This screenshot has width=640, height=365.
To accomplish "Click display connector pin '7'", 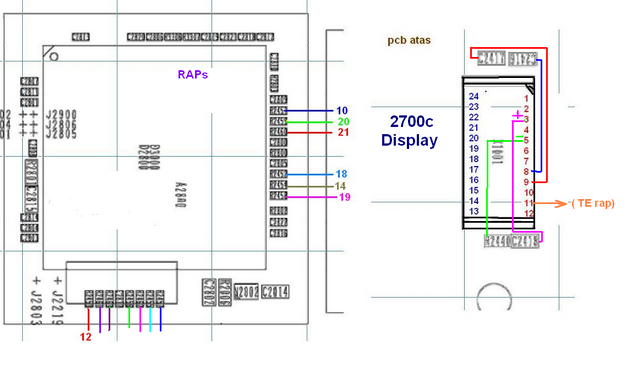I will click(x=526, y=161).
